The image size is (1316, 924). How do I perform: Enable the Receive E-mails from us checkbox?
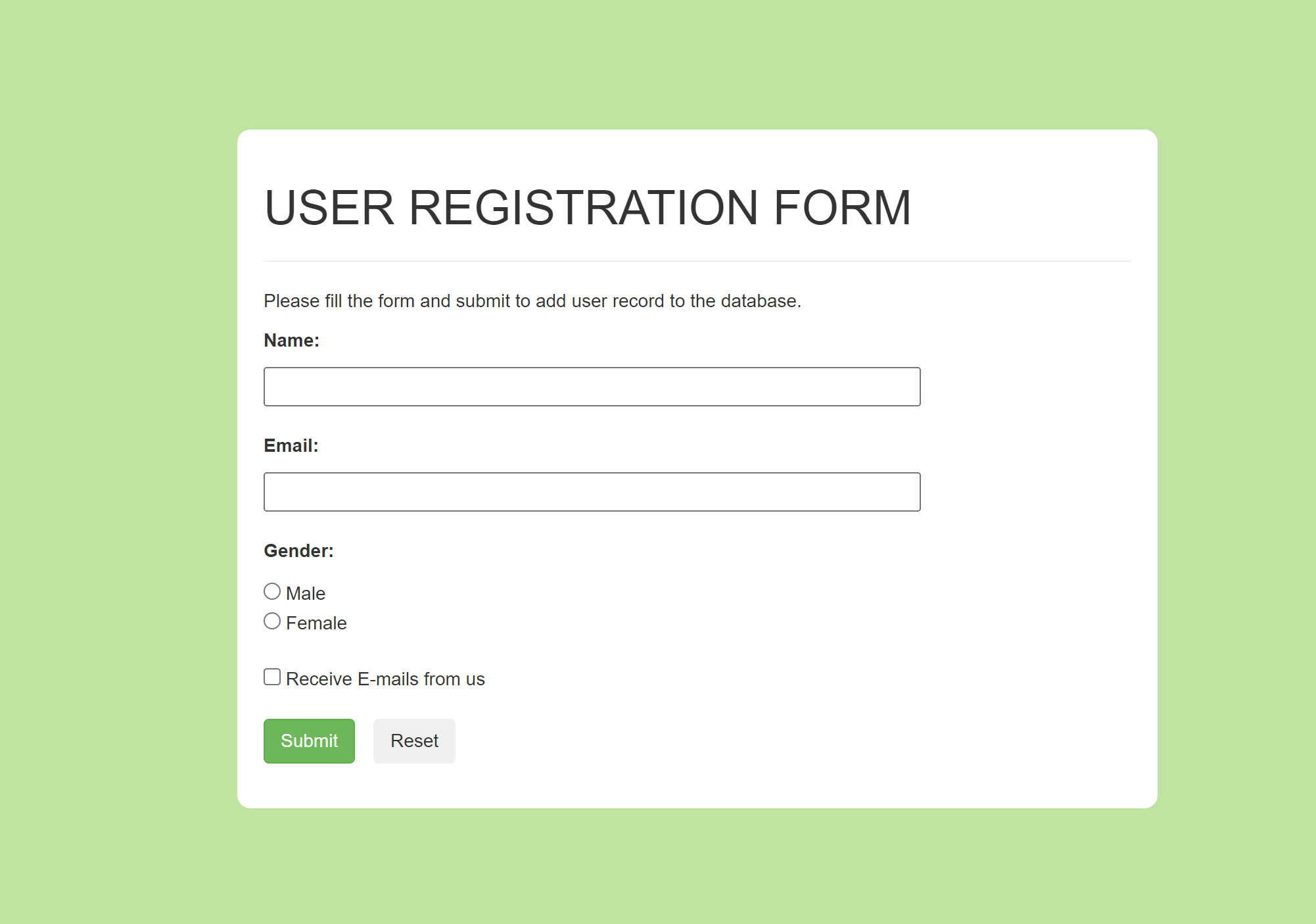click(271, 676)
